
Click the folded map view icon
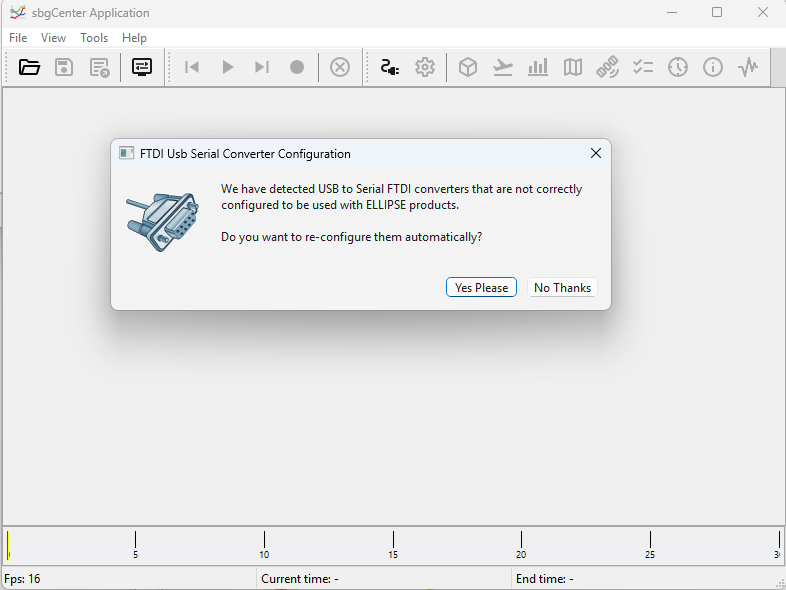point(572,67)
